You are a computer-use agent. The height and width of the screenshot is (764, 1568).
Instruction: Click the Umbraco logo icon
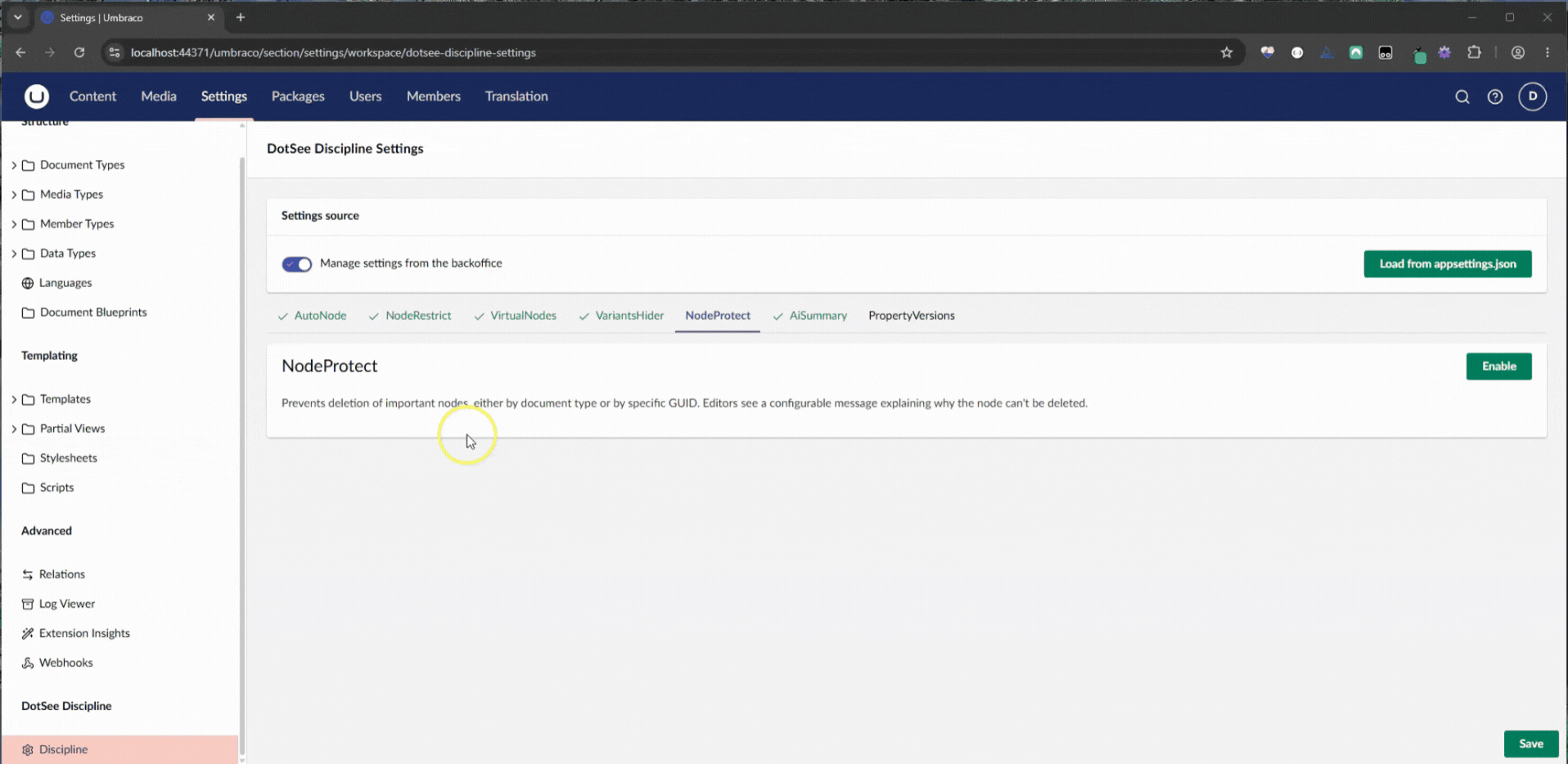pyautogui.click(x=36, y=97)
